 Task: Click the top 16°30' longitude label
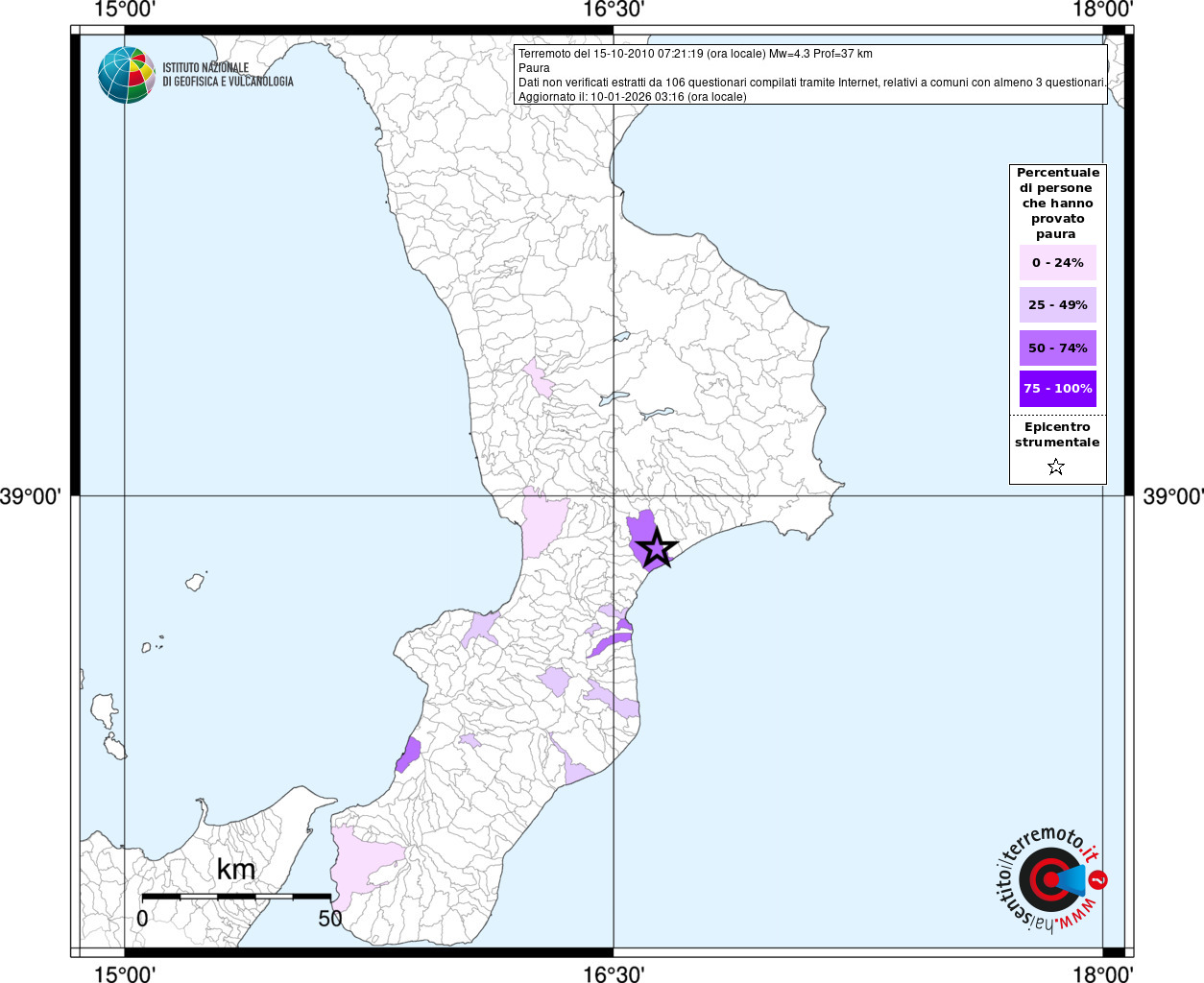[x=614, y=10]
